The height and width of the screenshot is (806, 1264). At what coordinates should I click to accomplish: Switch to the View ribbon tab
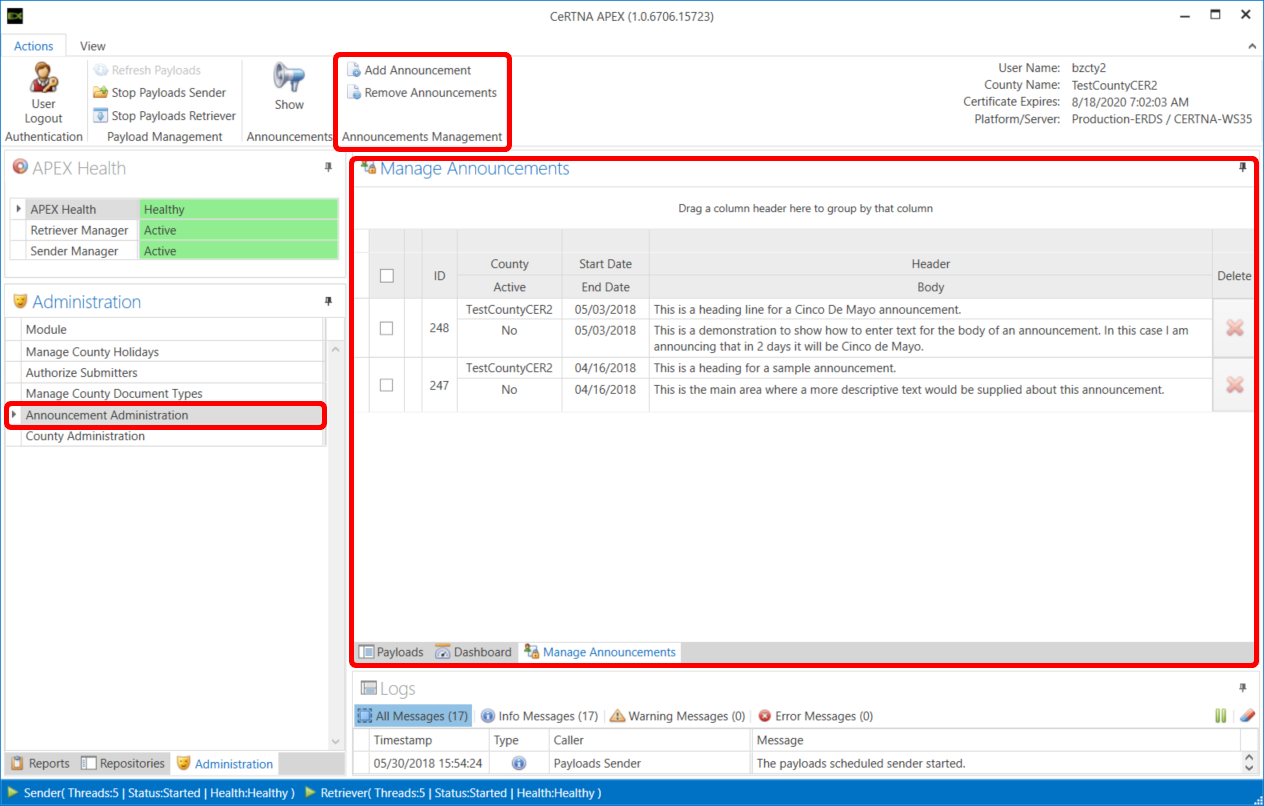[x=93, y=46]
